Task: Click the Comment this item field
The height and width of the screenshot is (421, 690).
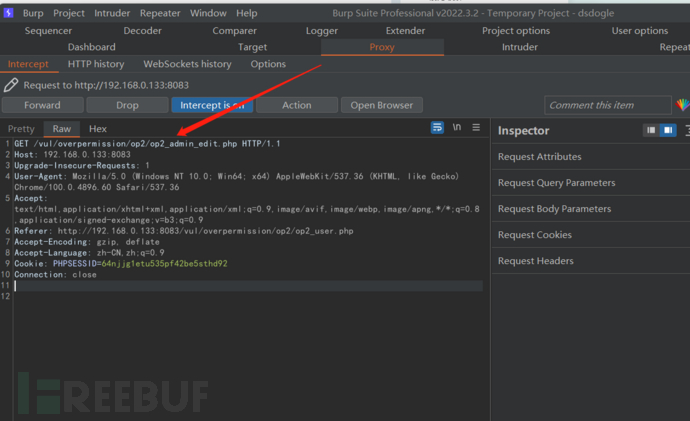Action: [x=608, y=105]
